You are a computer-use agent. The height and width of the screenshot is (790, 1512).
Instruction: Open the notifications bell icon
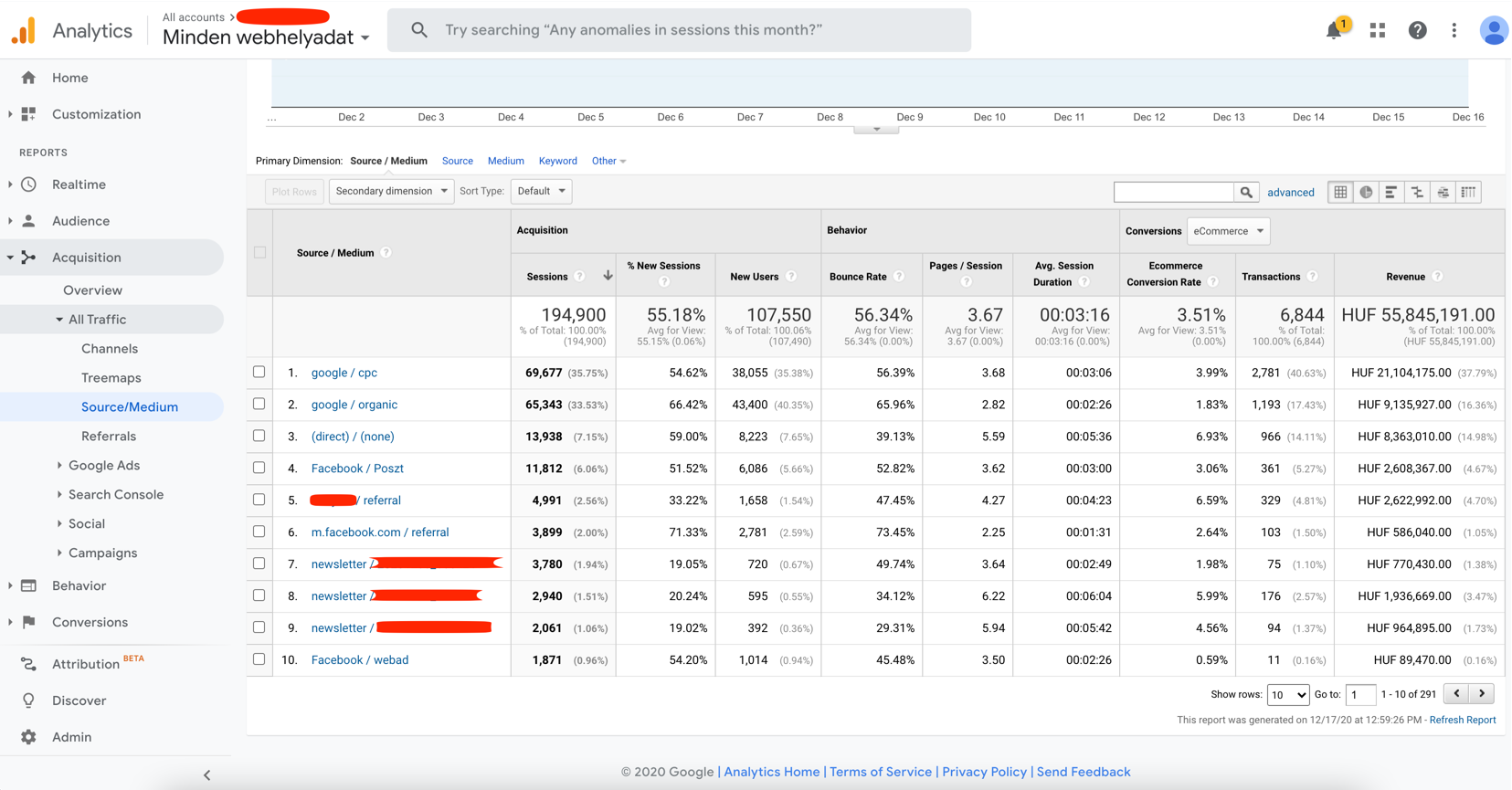1334,30
